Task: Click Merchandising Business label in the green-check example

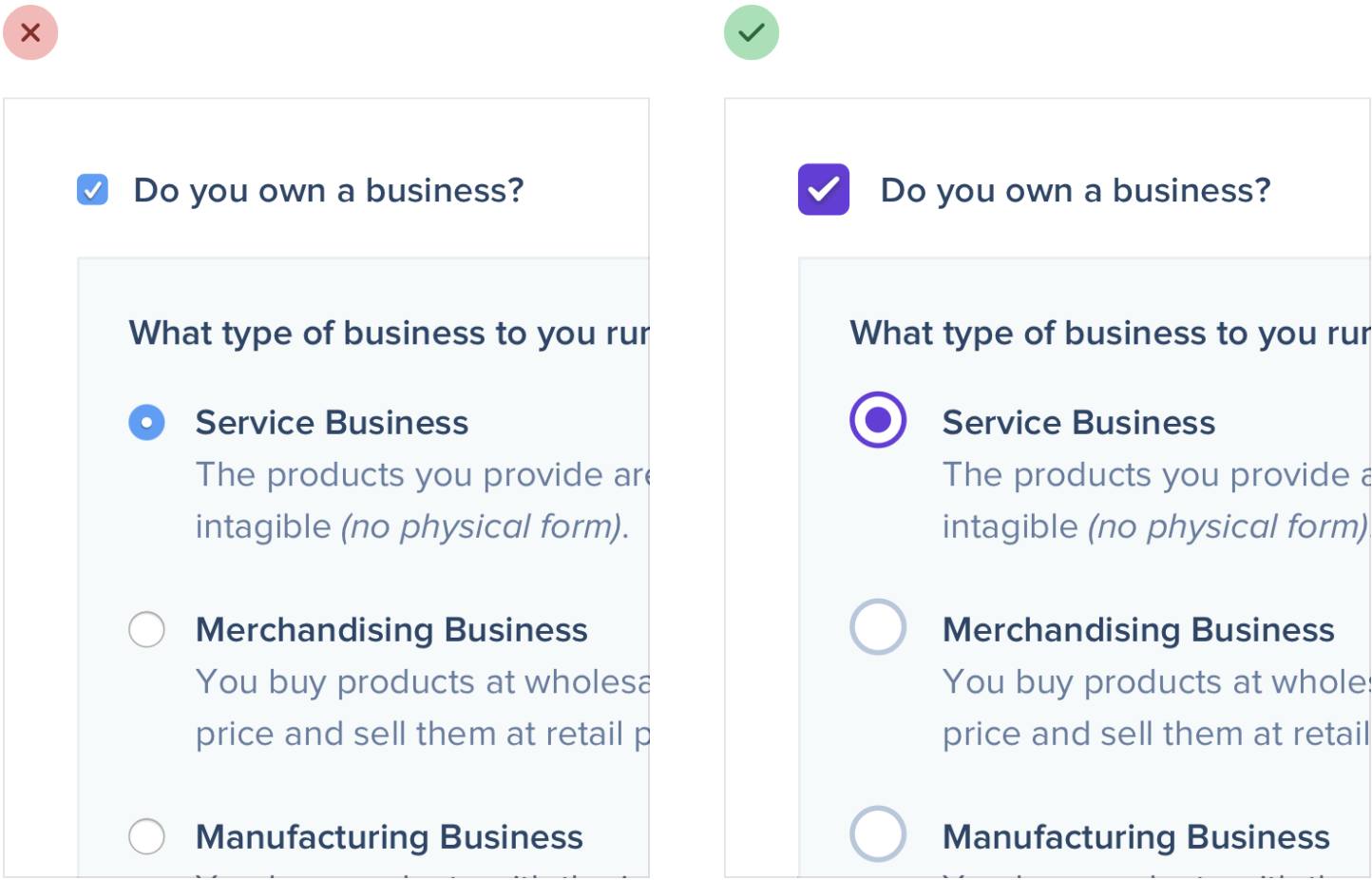Action: [1138, 630]
